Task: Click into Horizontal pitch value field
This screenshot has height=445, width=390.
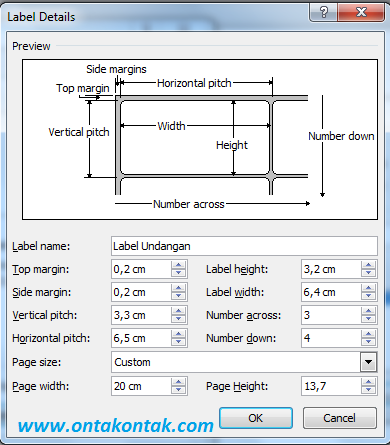Action: pyautogui.click(x=141, y=338)
